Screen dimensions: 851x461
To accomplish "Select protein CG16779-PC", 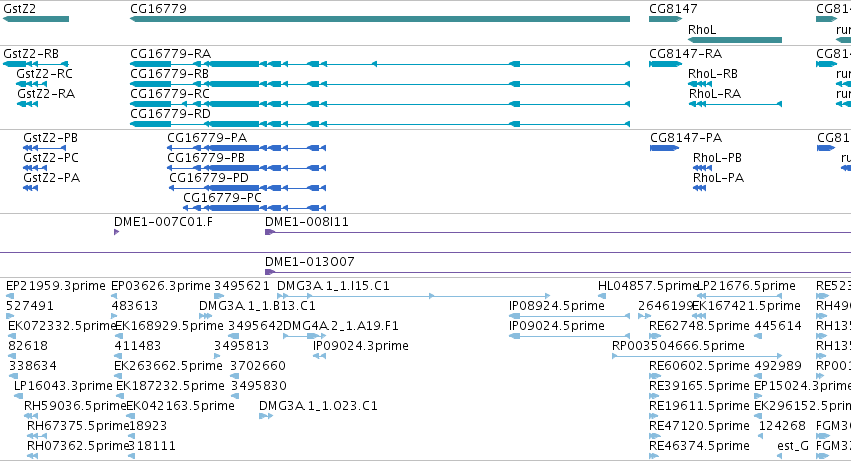I will 255,208.
